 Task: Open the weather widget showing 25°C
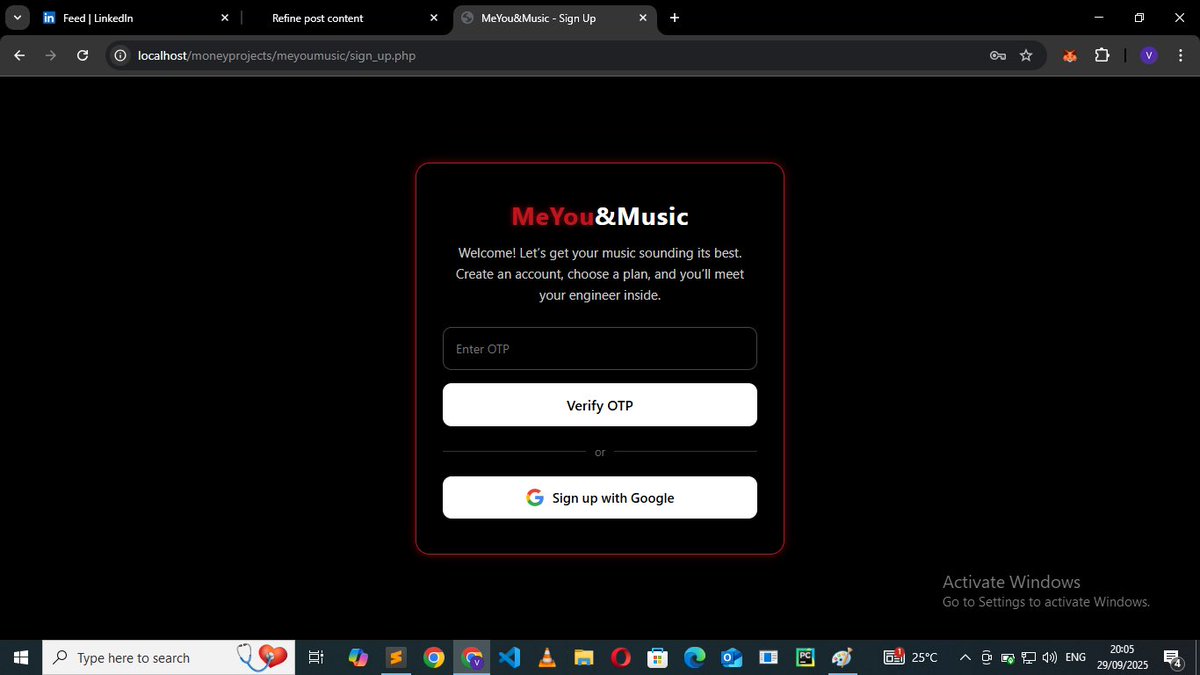(911, 657)
